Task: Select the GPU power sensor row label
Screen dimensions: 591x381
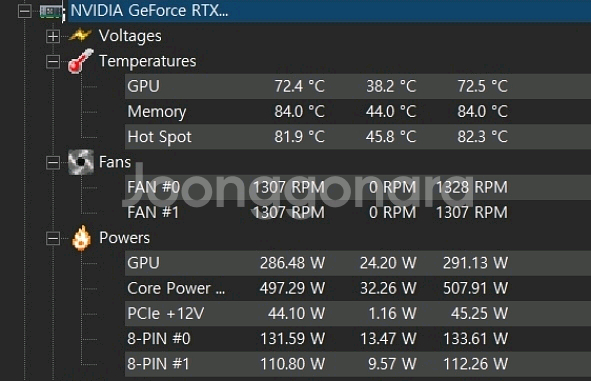Action: [x=143, y=263]
